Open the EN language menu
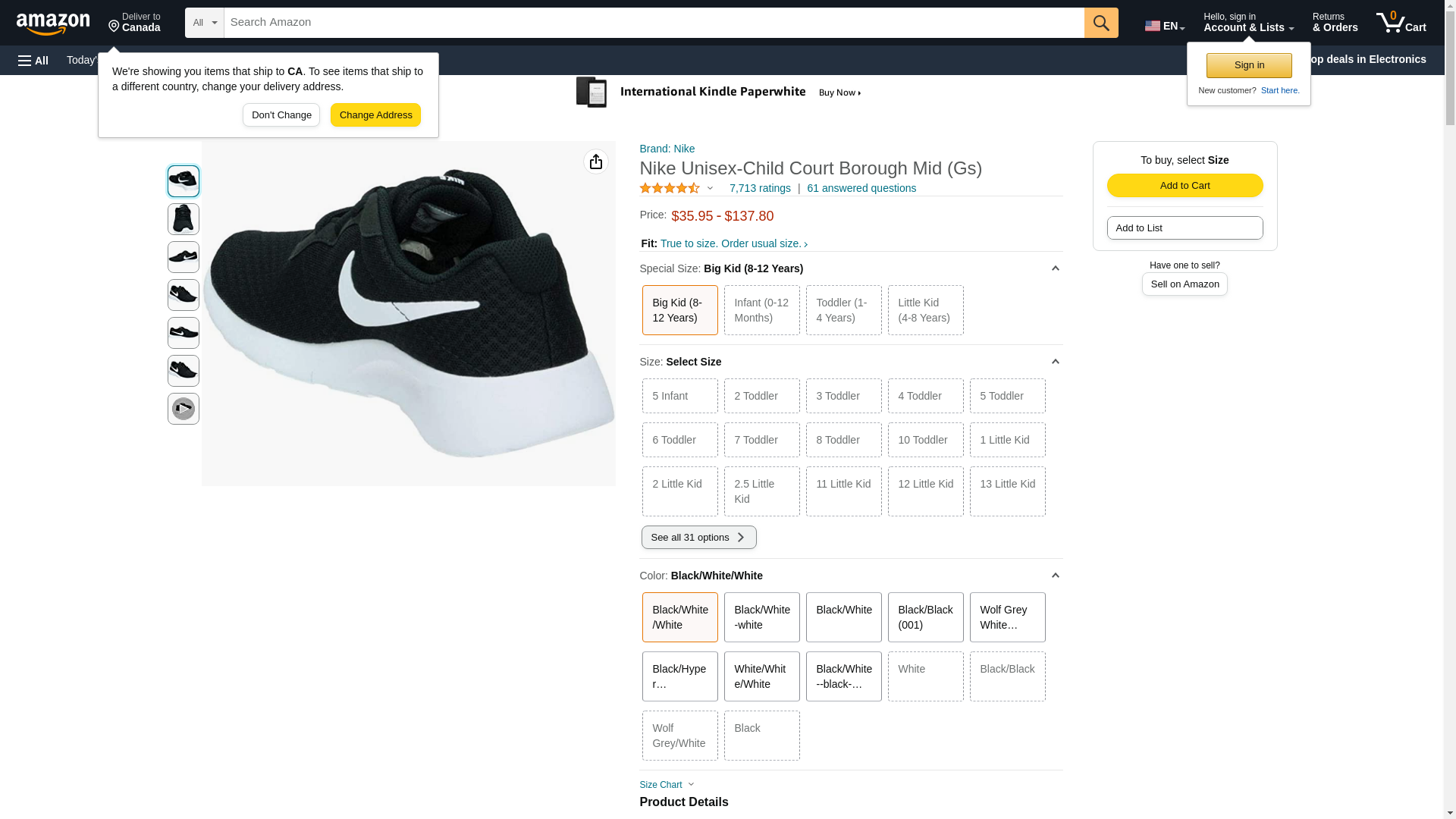Viewport: 1456px width, 819px height. tap(1164, 26)
